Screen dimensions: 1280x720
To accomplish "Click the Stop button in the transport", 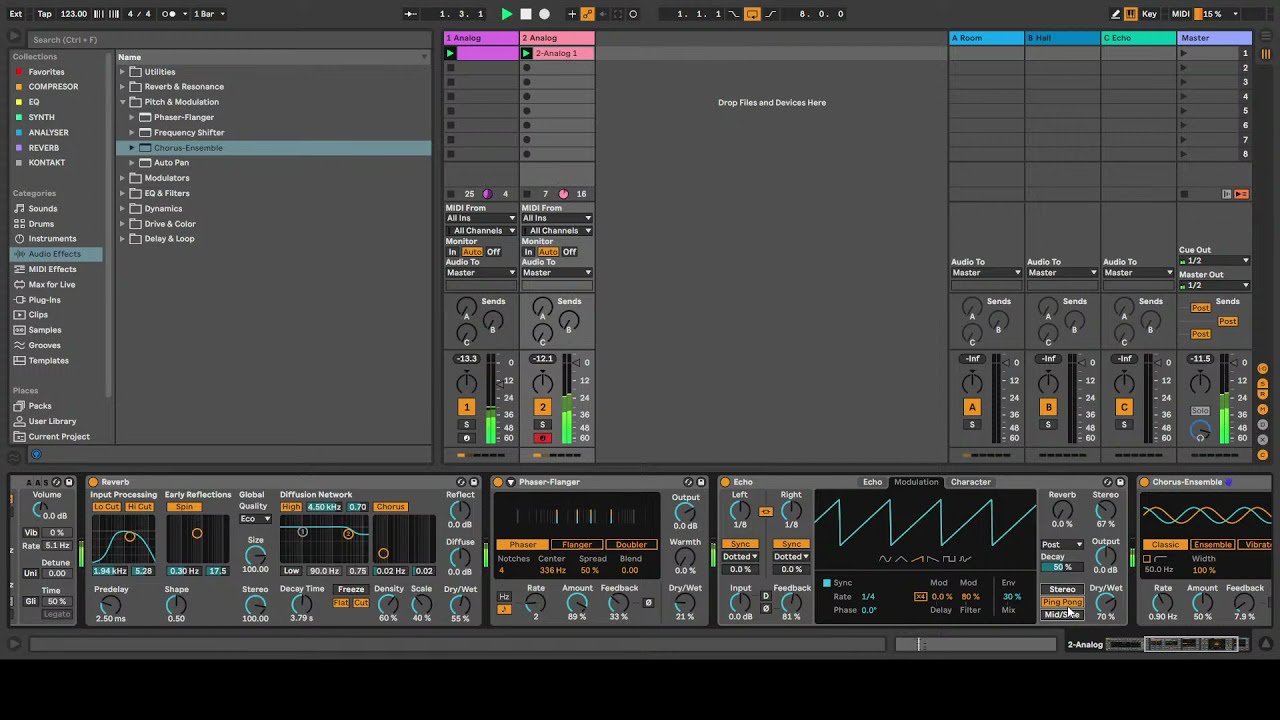I will (526, 14).
